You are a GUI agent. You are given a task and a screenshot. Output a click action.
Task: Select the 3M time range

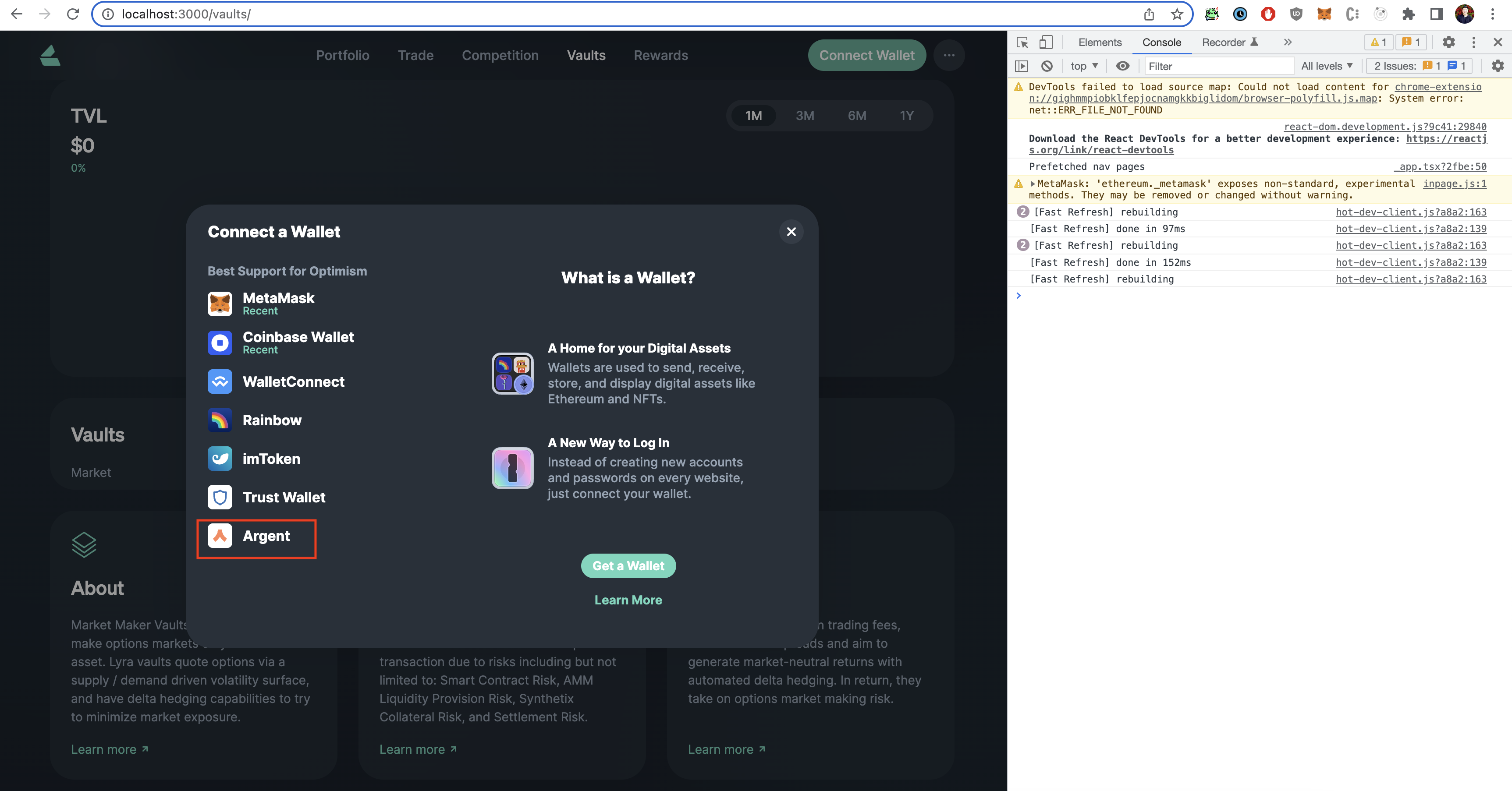pyautogui.click(x=805, y=116)
